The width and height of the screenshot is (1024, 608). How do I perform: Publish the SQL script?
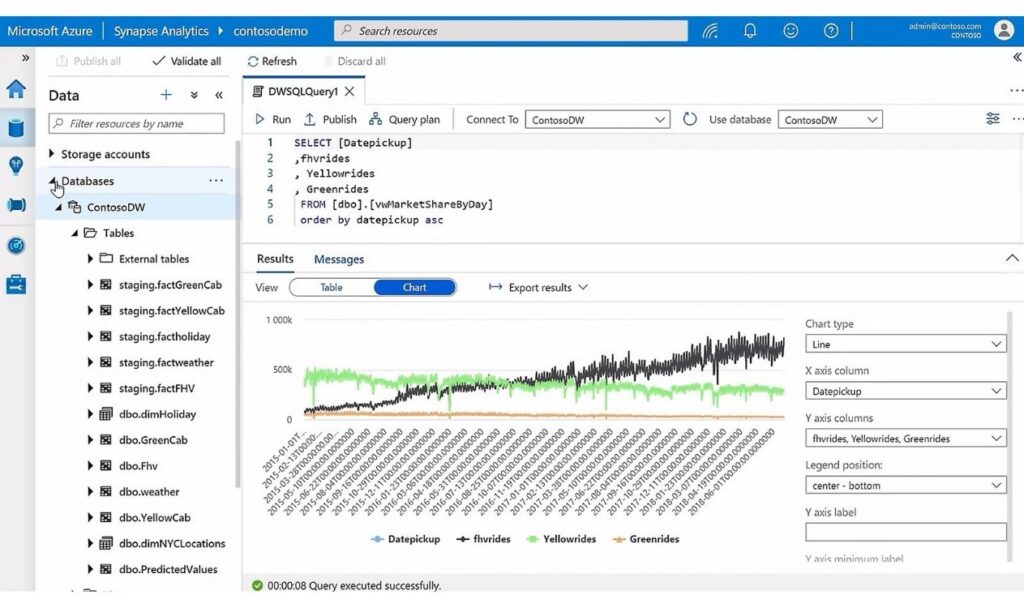(330, 120)
